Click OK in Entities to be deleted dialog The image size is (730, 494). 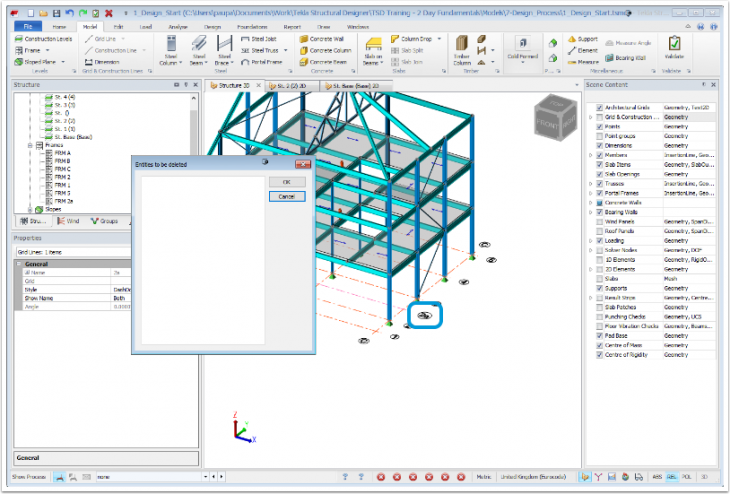coord(287,182)
